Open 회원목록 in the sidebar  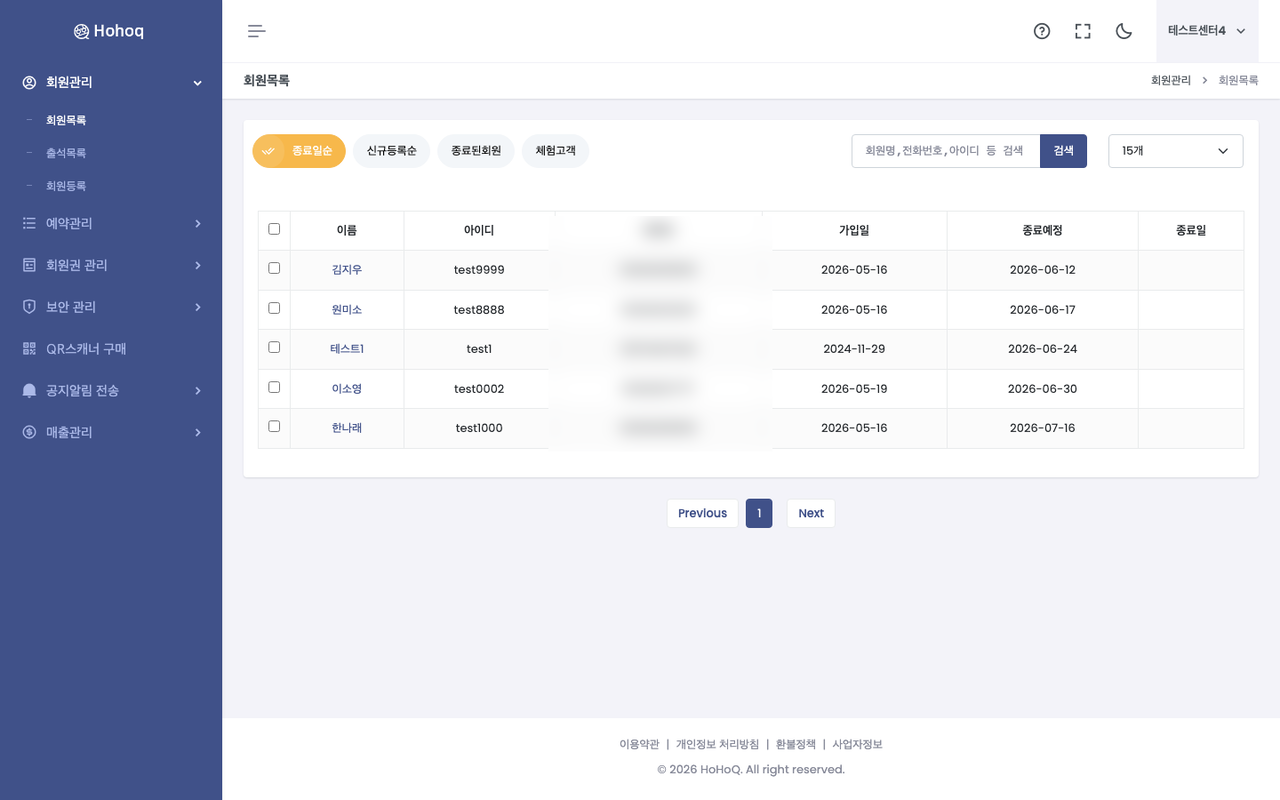pos(66,120)
